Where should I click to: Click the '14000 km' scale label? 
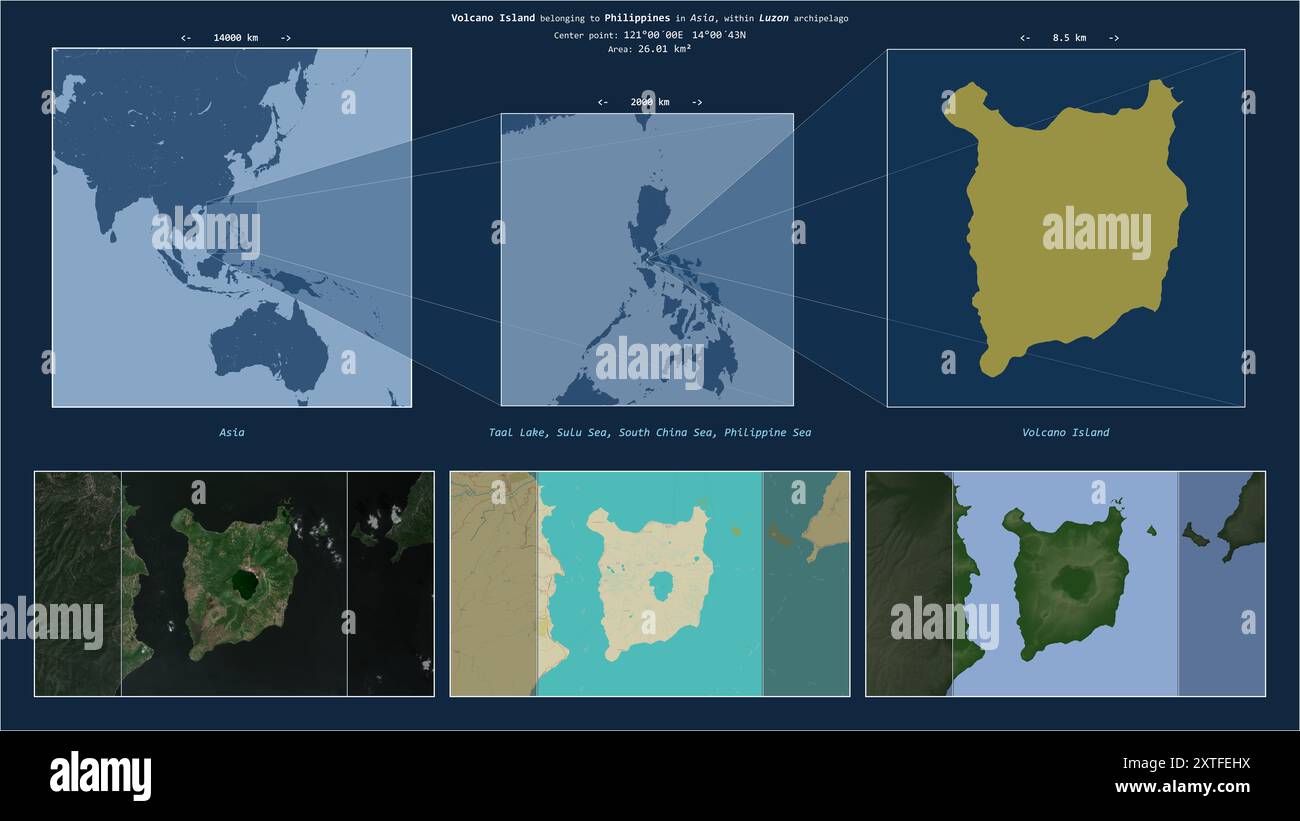pos(236,38)
